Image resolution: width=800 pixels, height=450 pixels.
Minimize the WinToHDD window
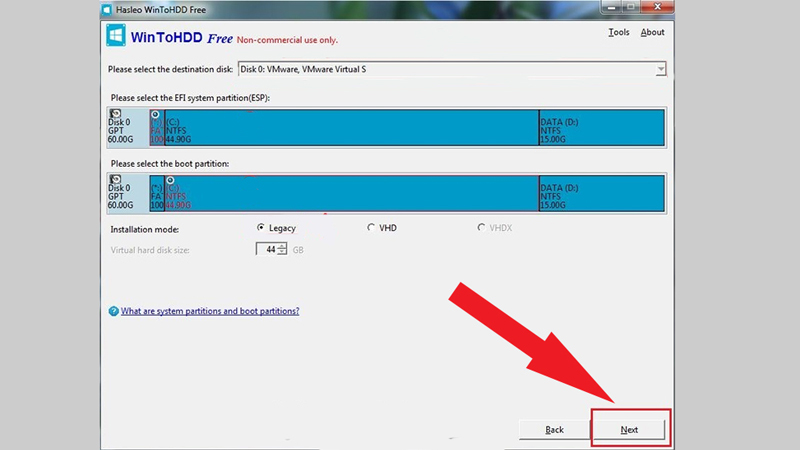(612, 7)
